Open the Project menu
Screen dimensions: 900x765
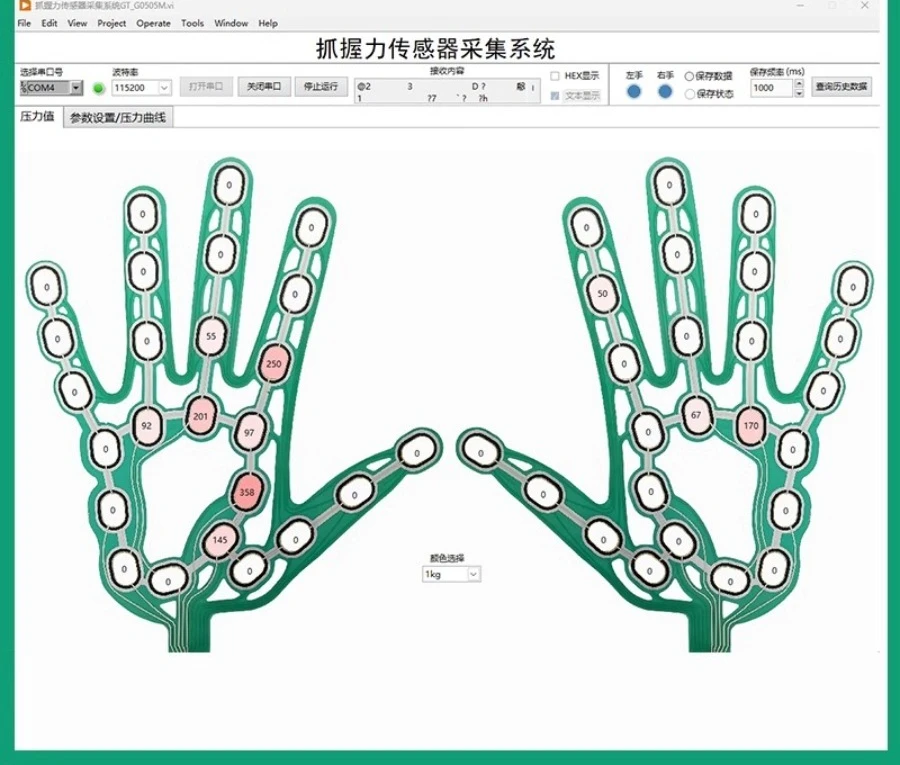click(x=111, y=24)
